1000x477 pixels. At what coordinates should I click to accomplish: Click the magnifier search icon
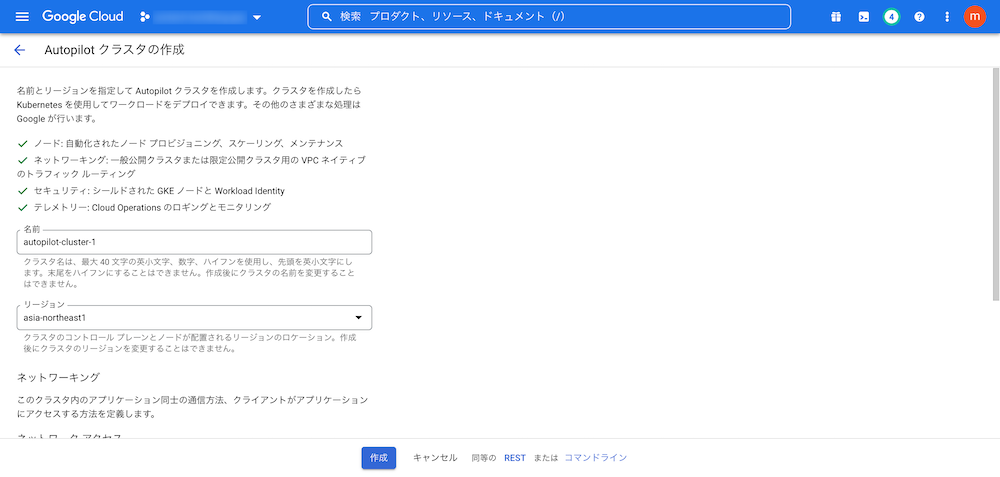326,17
